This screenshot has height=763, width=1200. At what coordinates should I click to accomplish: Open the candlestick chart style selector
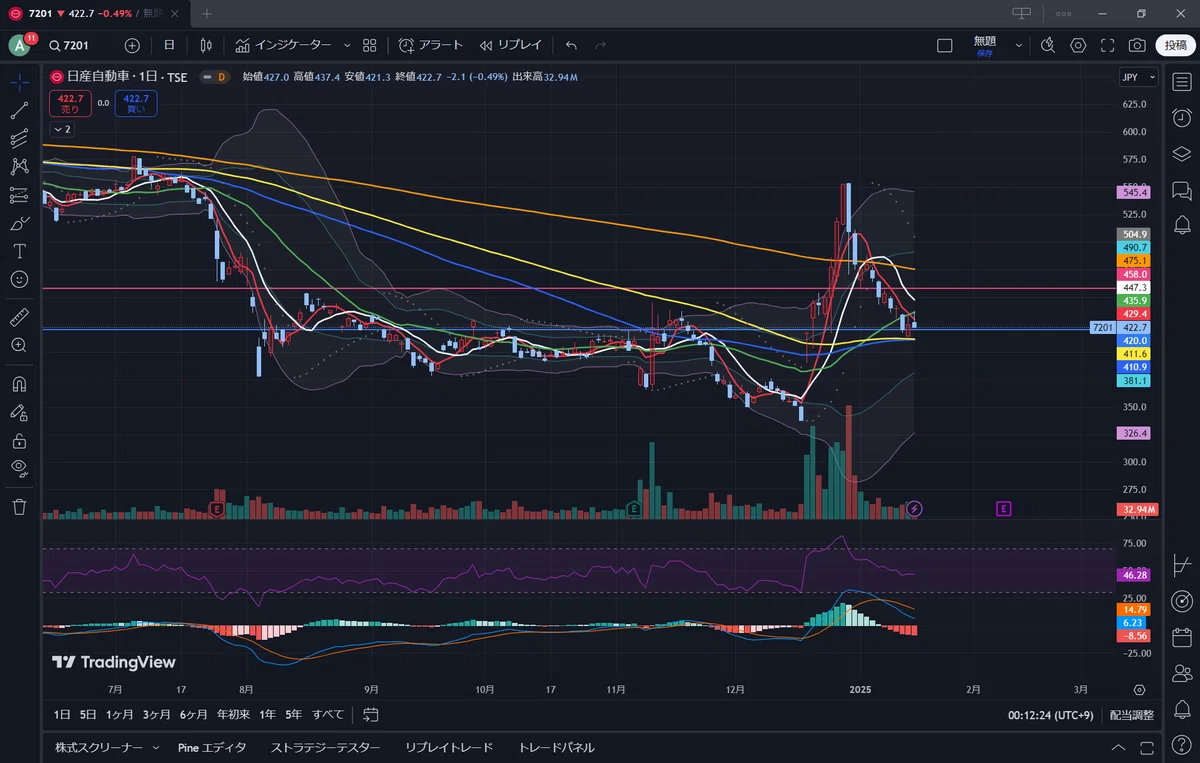tap(206, 45)
